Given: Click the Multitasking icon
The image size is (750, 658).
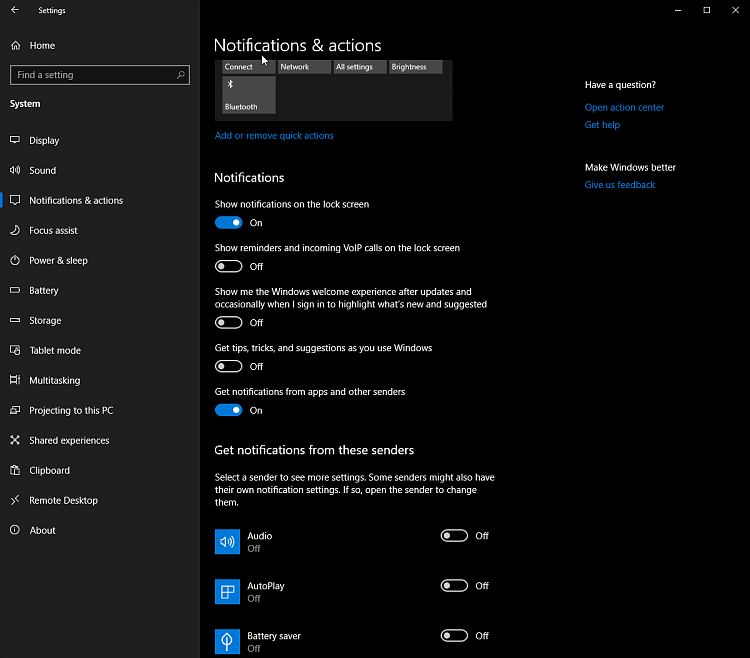Looking at the screenshot, I should (15, 380).
